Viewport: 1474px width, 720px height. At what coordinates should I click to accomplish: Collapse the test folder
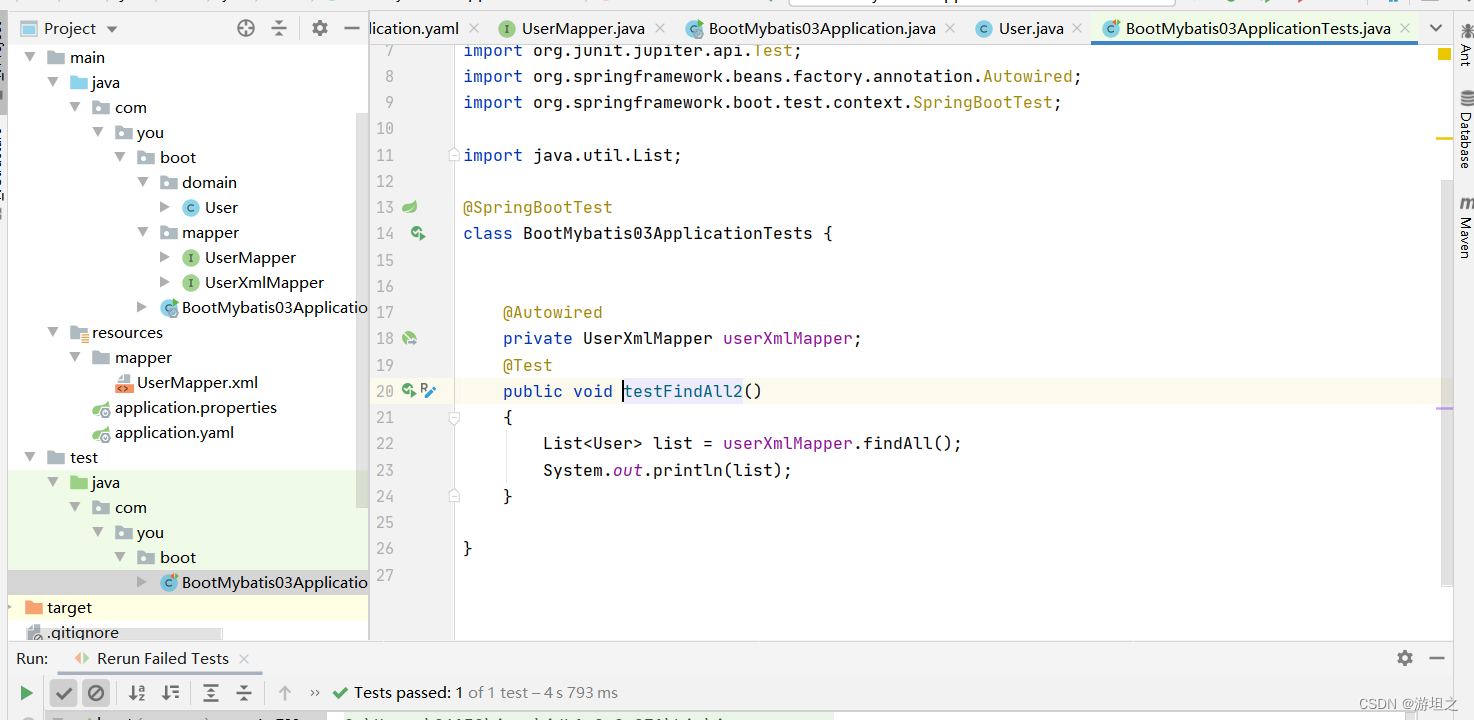coord(30,457)
